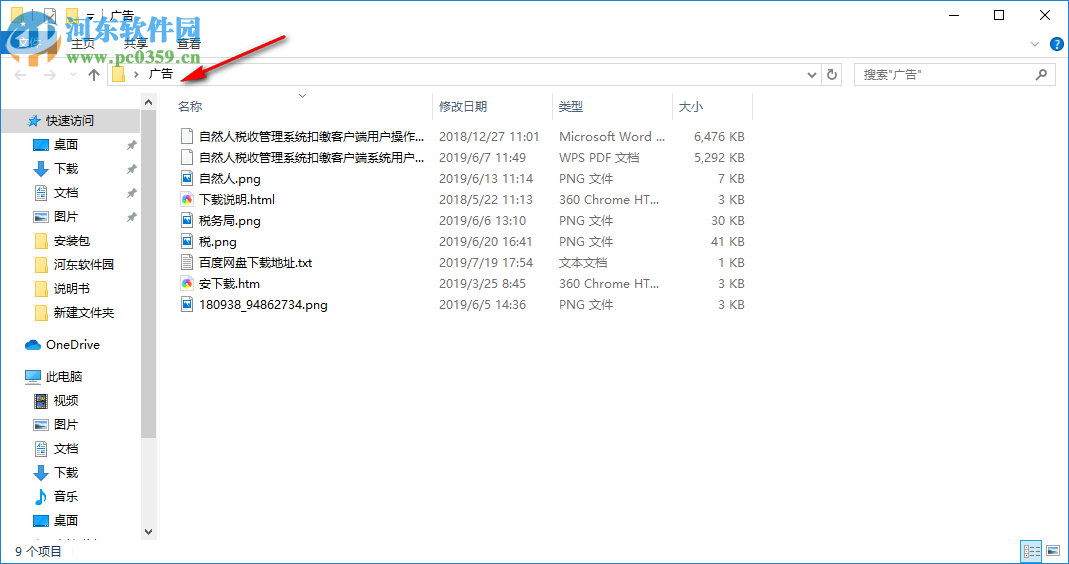Click pin icon beside 下载
1069x564 pixels.
point(132,168)
